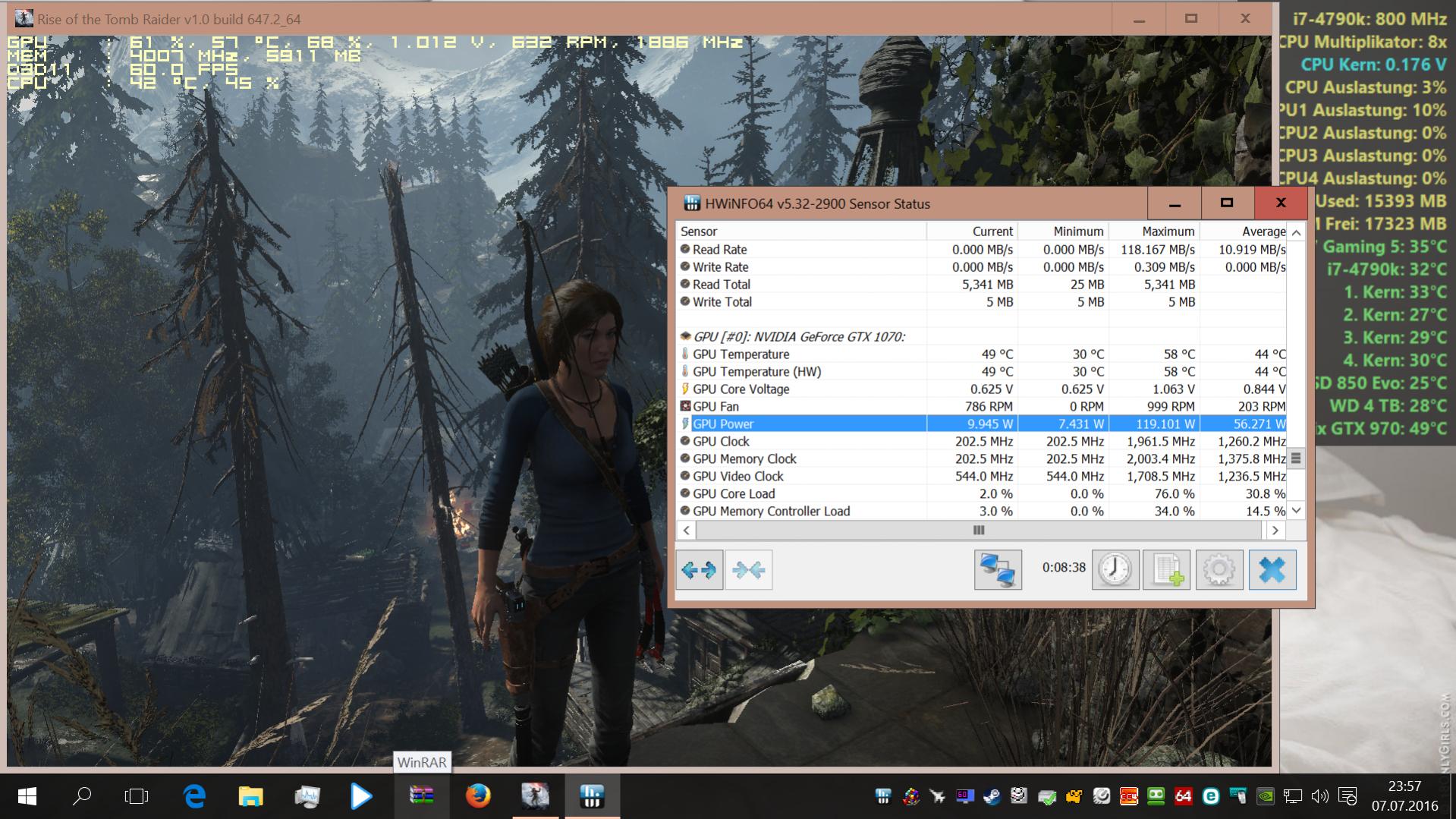Select the GPU Temperature sensor row
The image size is (1456, 819).
click(x=982, y=354)
